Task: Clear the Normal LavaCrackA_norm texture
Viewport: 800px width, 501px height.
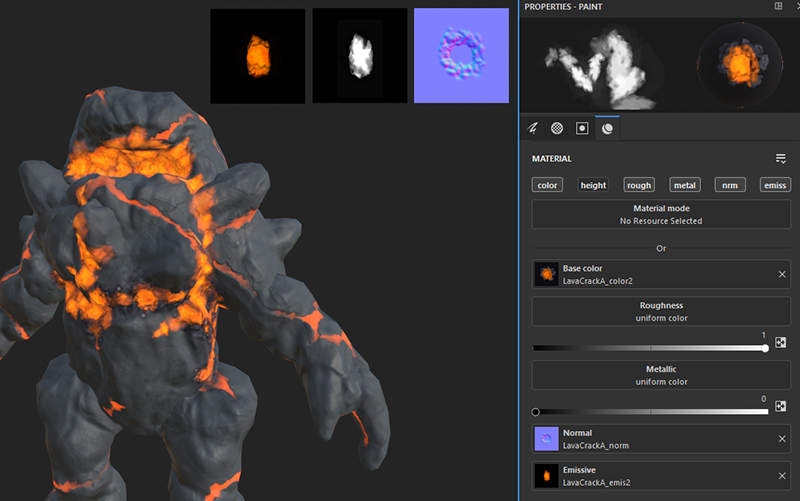Action: (782, 439)
